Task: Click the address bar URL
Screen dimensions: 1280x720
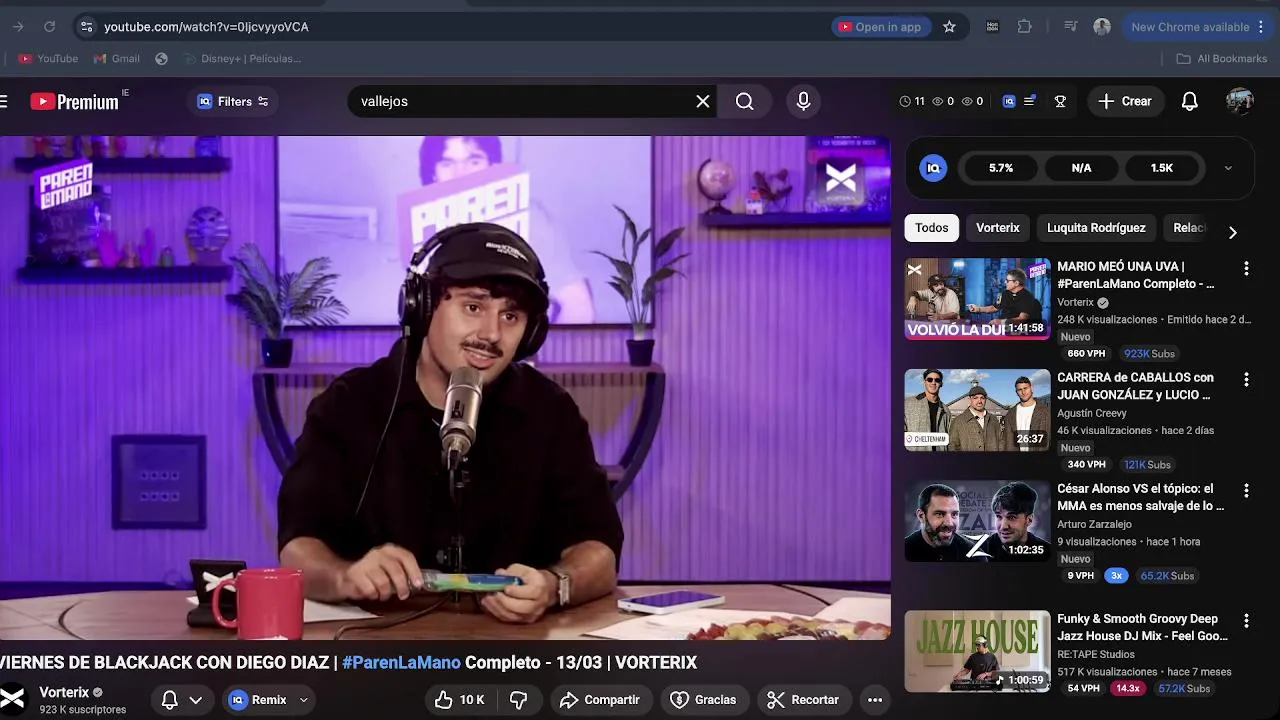Action: (x=206, y=27)
